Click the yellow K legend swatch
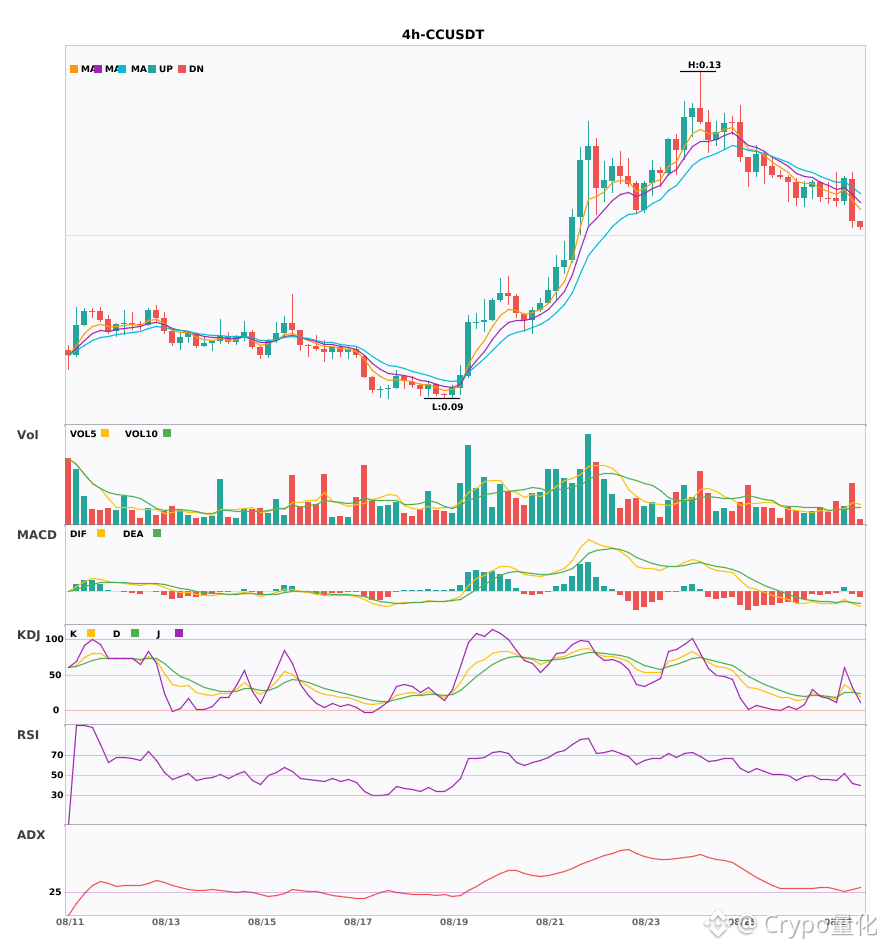 tap(91, 633)
